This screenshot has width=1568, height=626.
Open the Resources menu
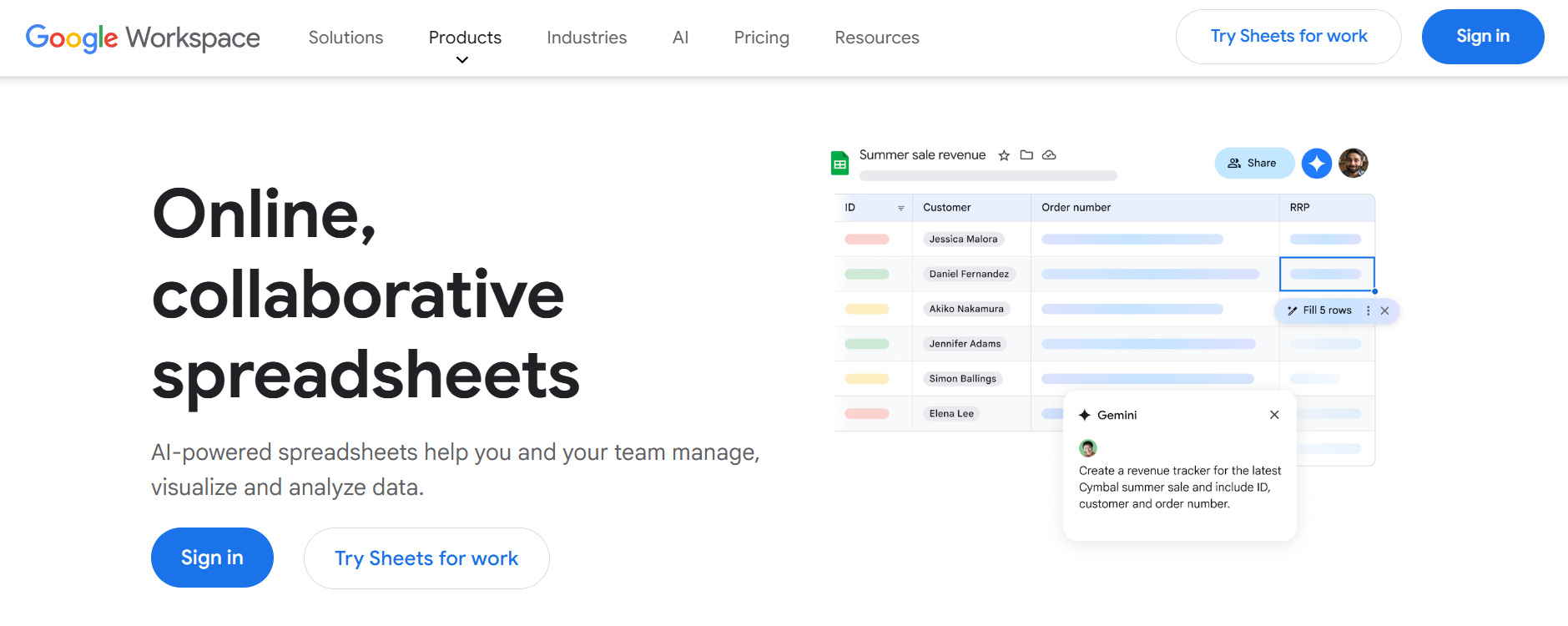click(877, 38)
